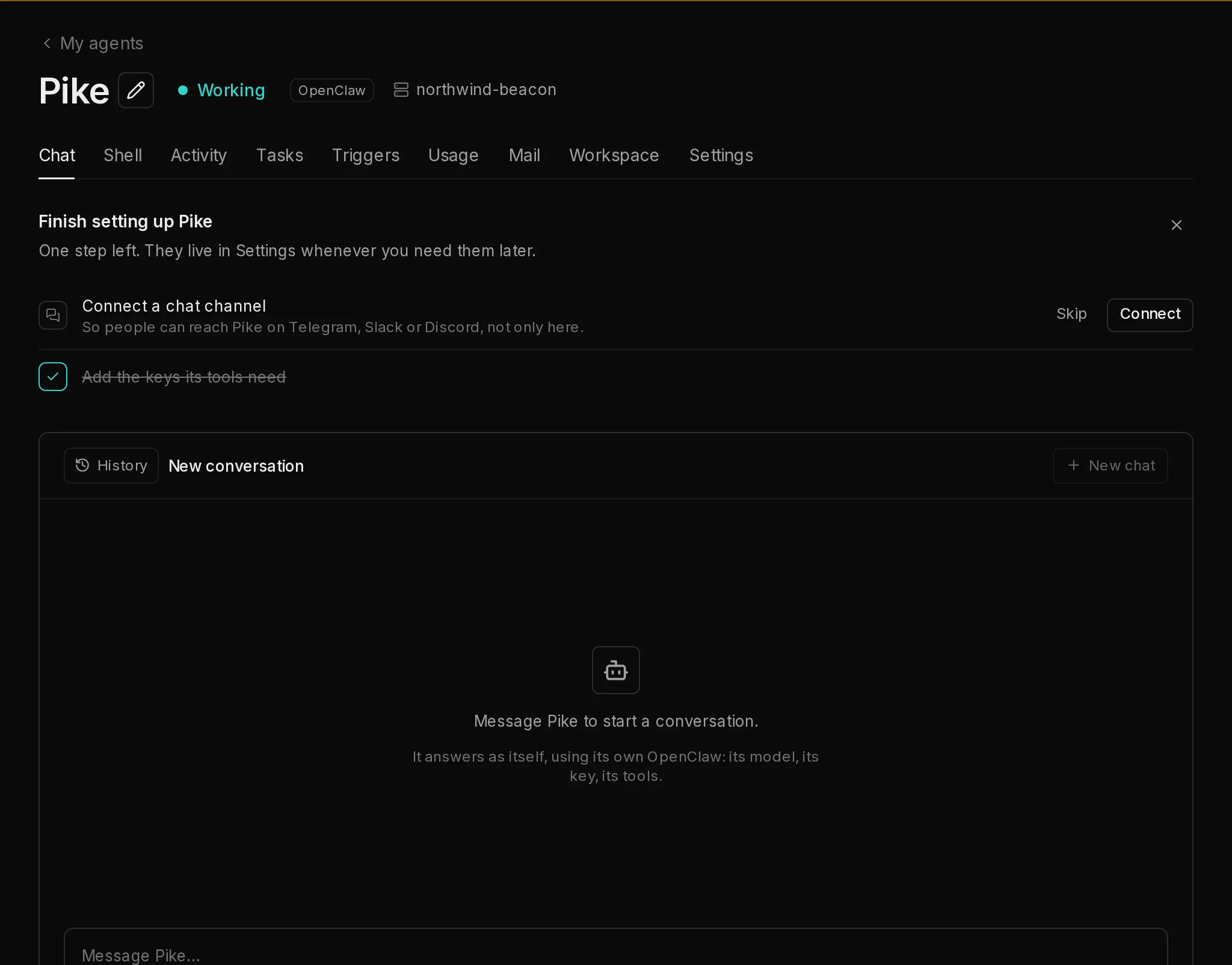1232x965 pixels.
Task: Click the pencil icon to rename Pike
Action: tap(136, 90)
